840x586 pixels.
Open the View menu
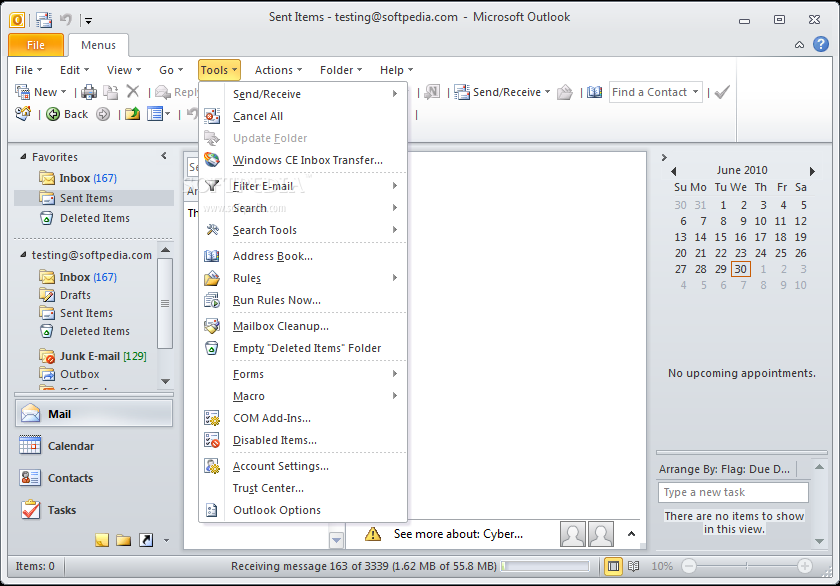tap(124, 70)
